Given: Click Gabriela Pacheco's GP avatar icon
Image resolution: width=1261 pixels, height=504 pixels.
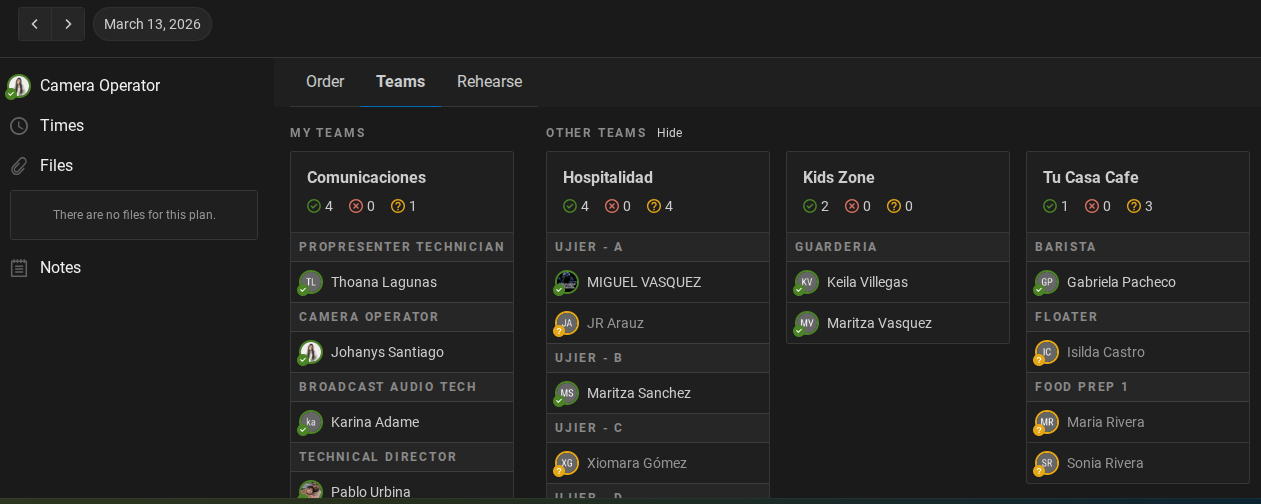Looking at the screenshot, I should tap(1047, 282).
